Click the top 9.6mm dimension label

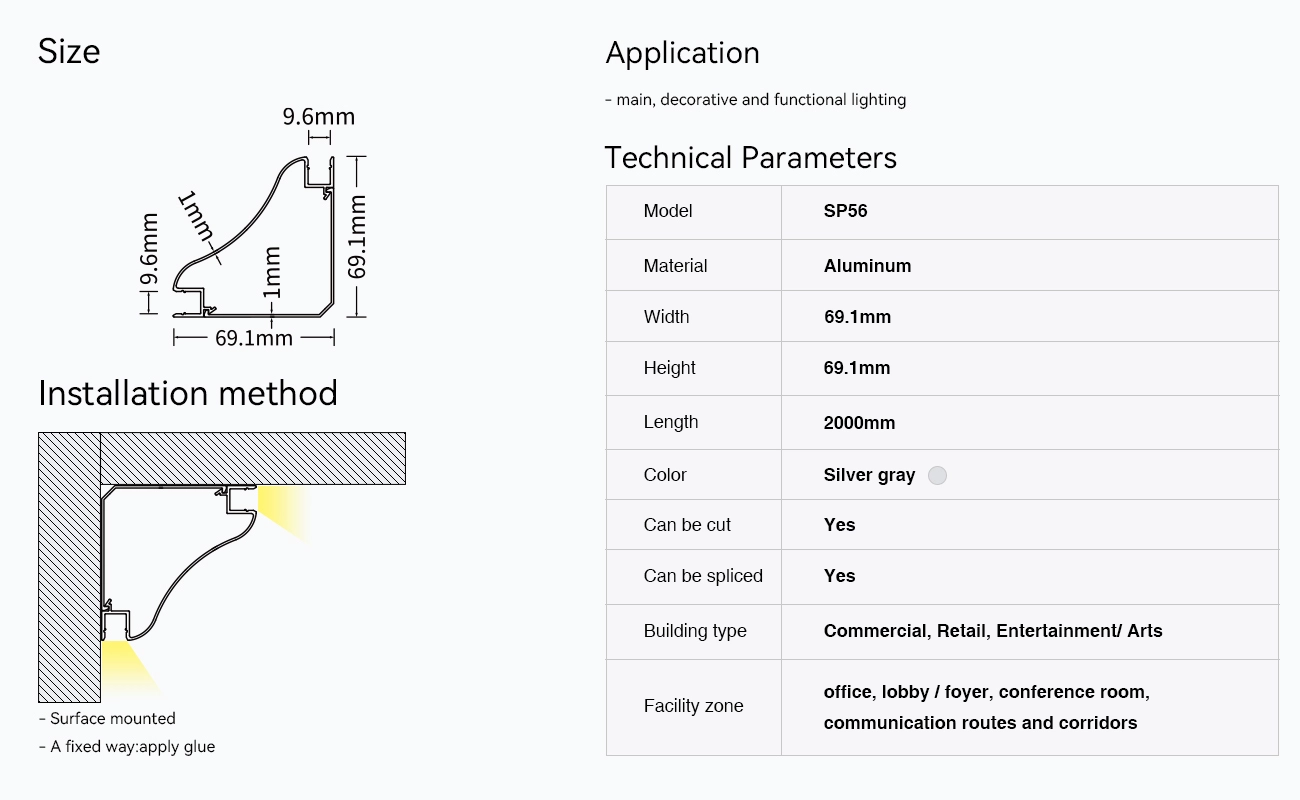[x=318, y=117]
